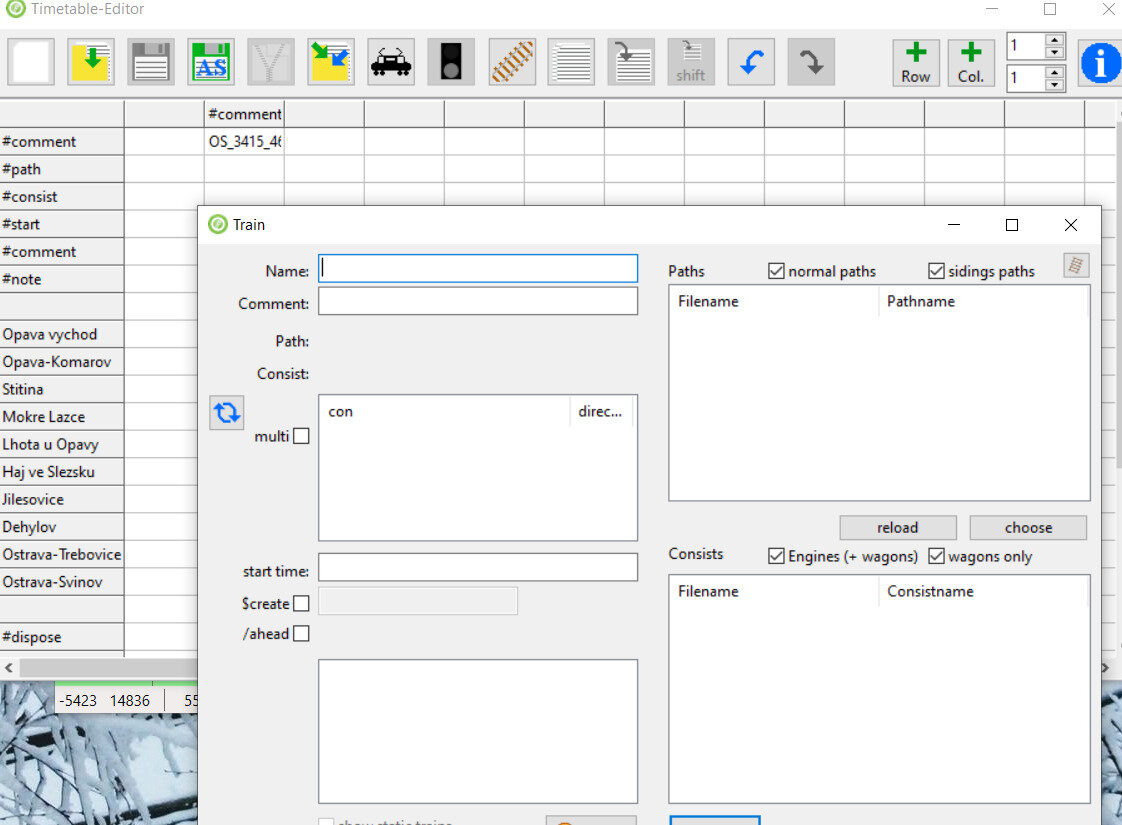Toggle the wagons only checkbox
1122x825 pixels.
tap(936, 556)
